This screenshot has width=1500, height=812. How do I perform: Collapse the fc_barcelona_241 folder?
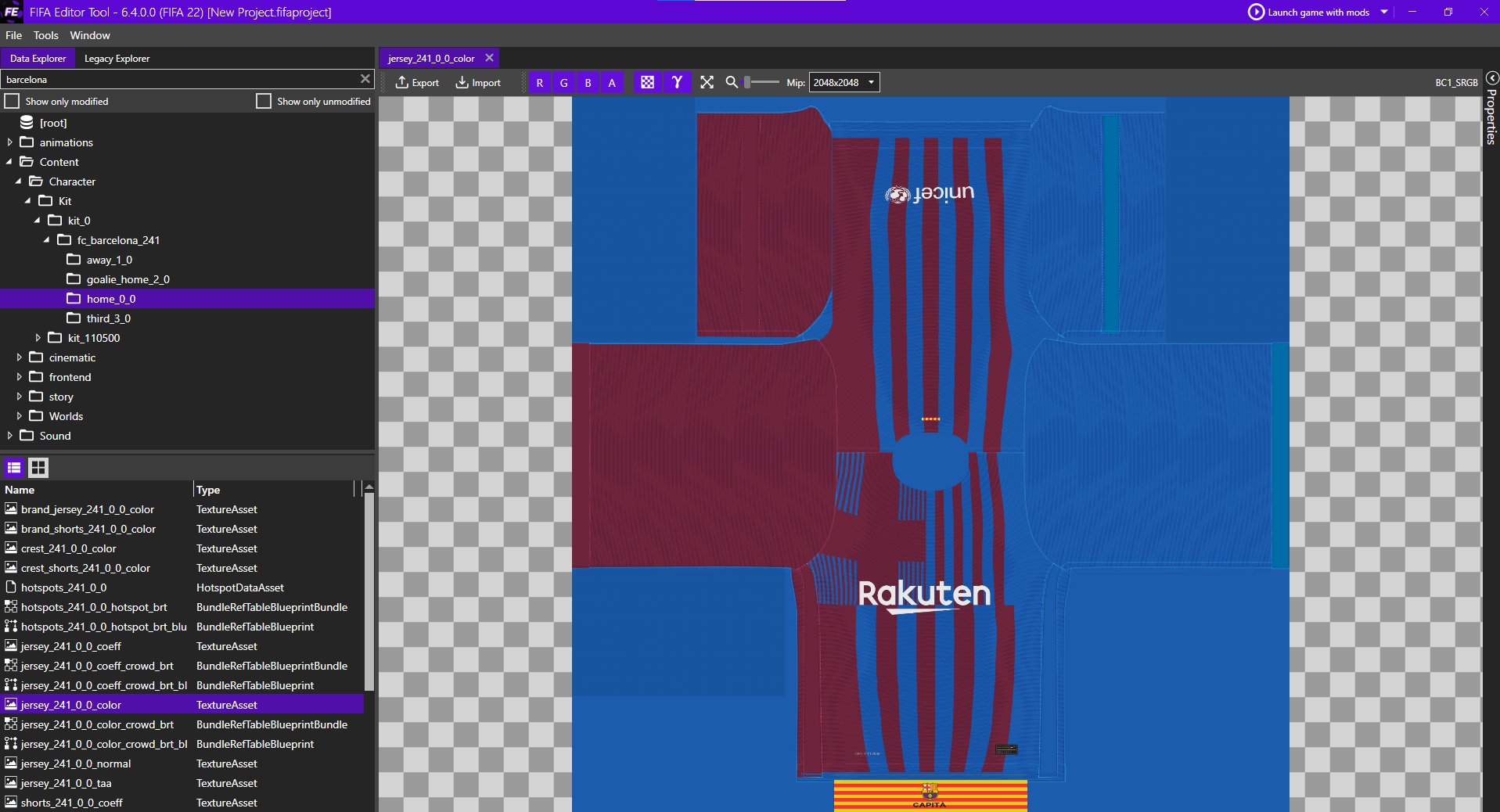coord(47,240)
